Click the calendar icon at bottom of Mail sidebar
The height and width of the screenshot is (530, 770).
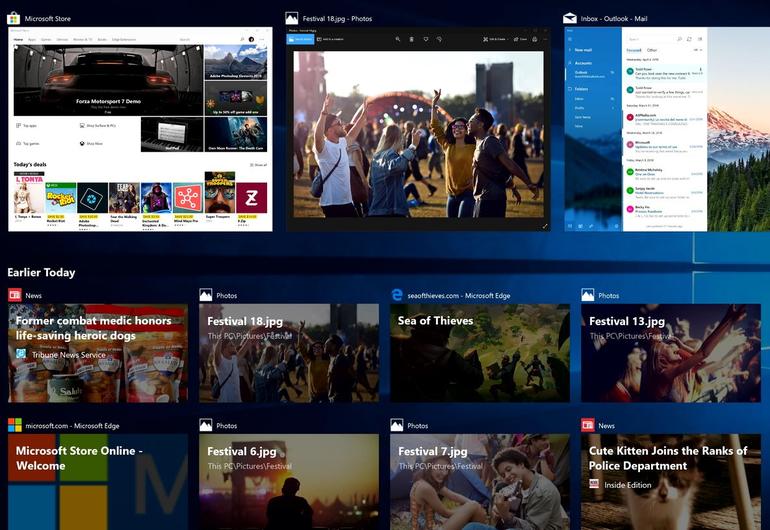pos(580,226)
